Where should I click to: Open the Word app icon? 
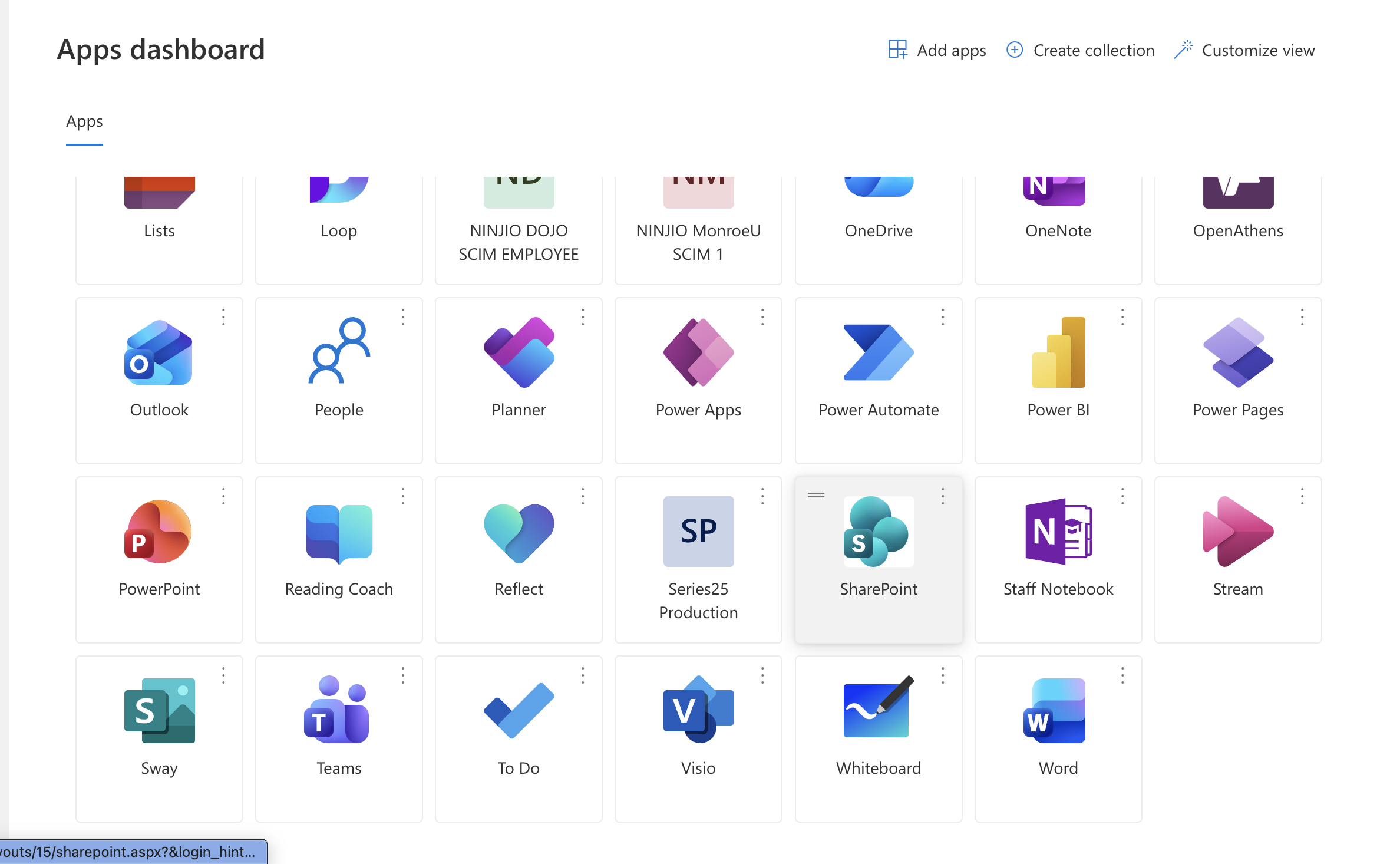tap(1055, 711)
